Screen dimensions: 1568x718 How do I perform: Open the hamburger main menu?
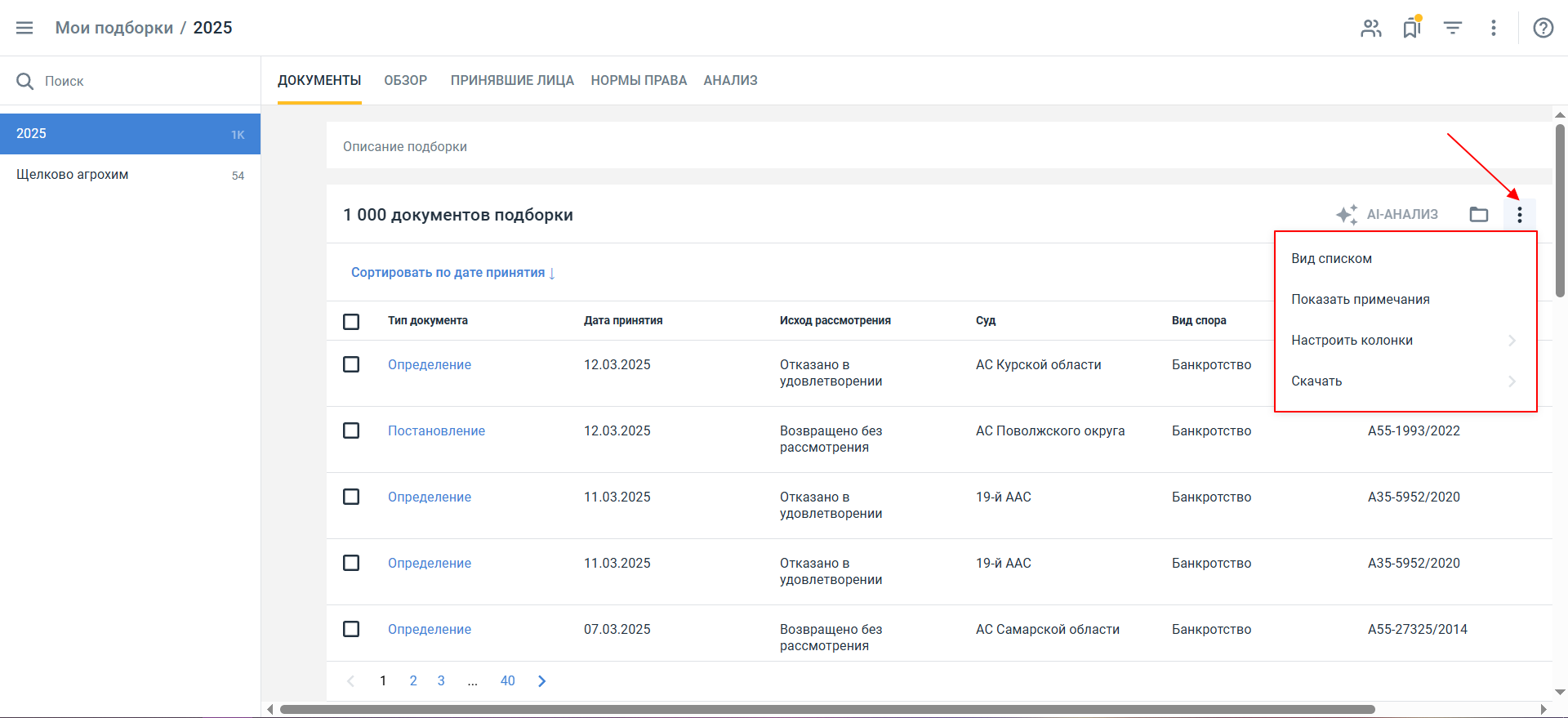coord(24,28)
